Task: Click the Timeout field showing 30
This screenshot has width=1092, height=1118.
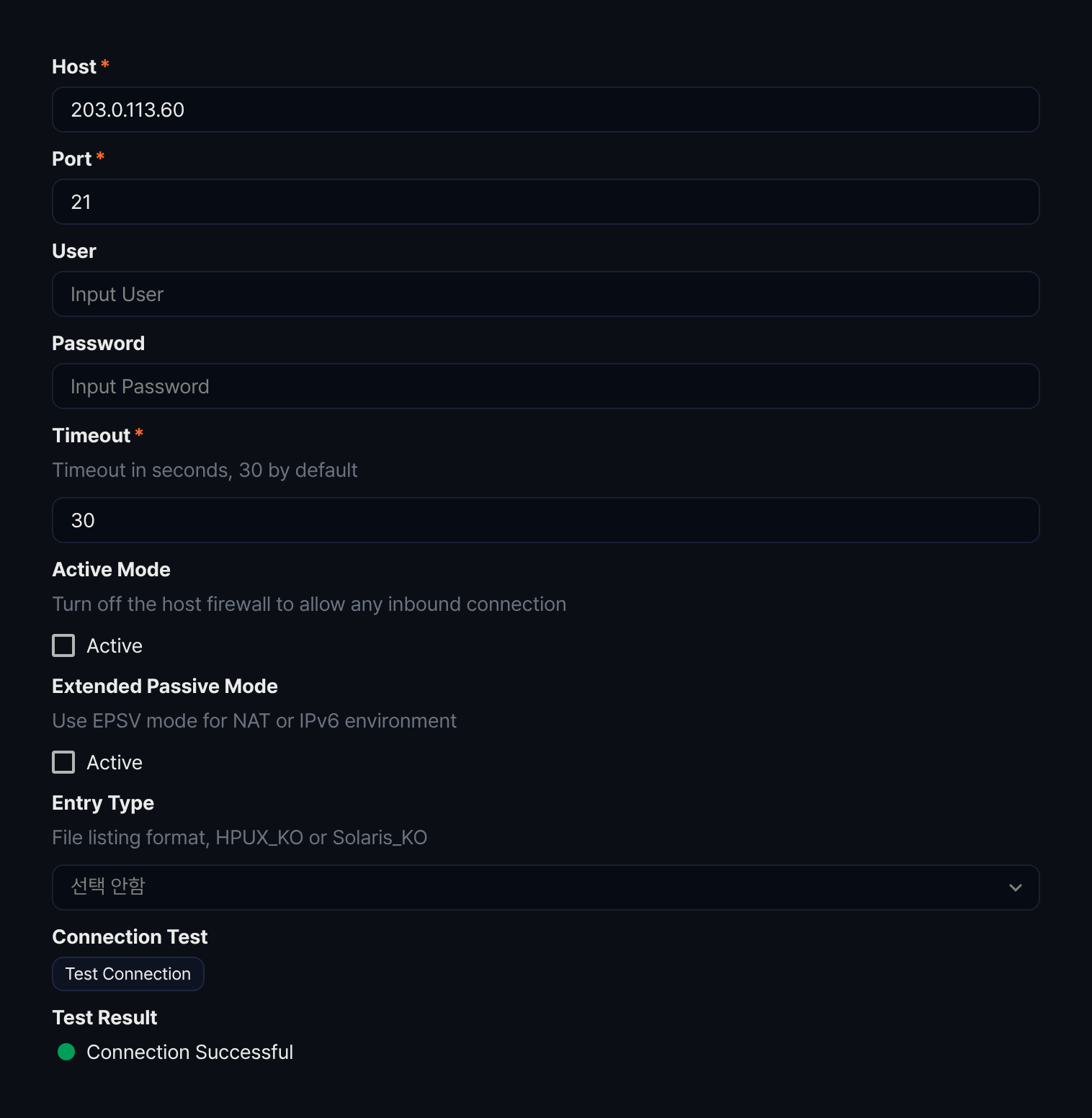Action: (545, 520)
